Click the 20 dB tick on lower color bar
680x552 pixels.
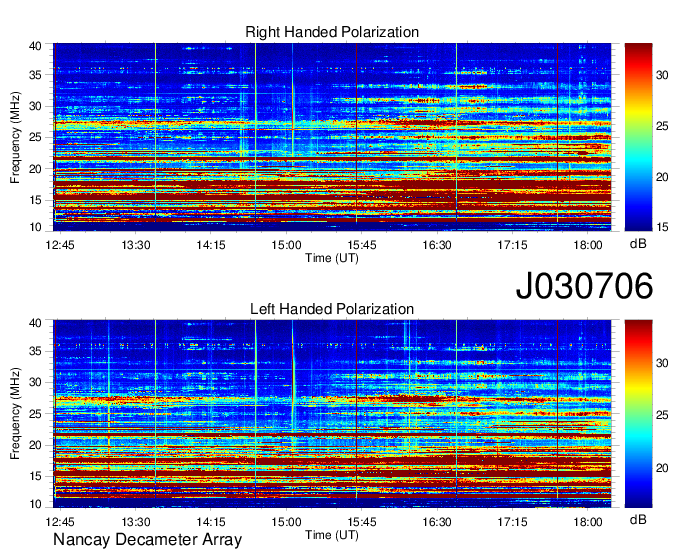click(662, 468)
